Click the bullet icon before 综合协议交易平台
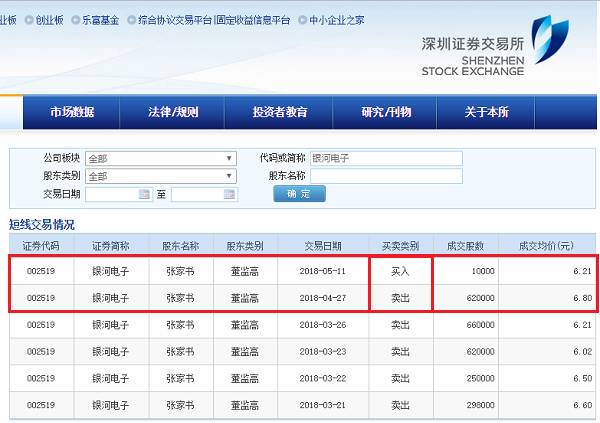Image resolution: width=600 pixels, height=423 pixels. pyautogui.click(x=131, y=20)
